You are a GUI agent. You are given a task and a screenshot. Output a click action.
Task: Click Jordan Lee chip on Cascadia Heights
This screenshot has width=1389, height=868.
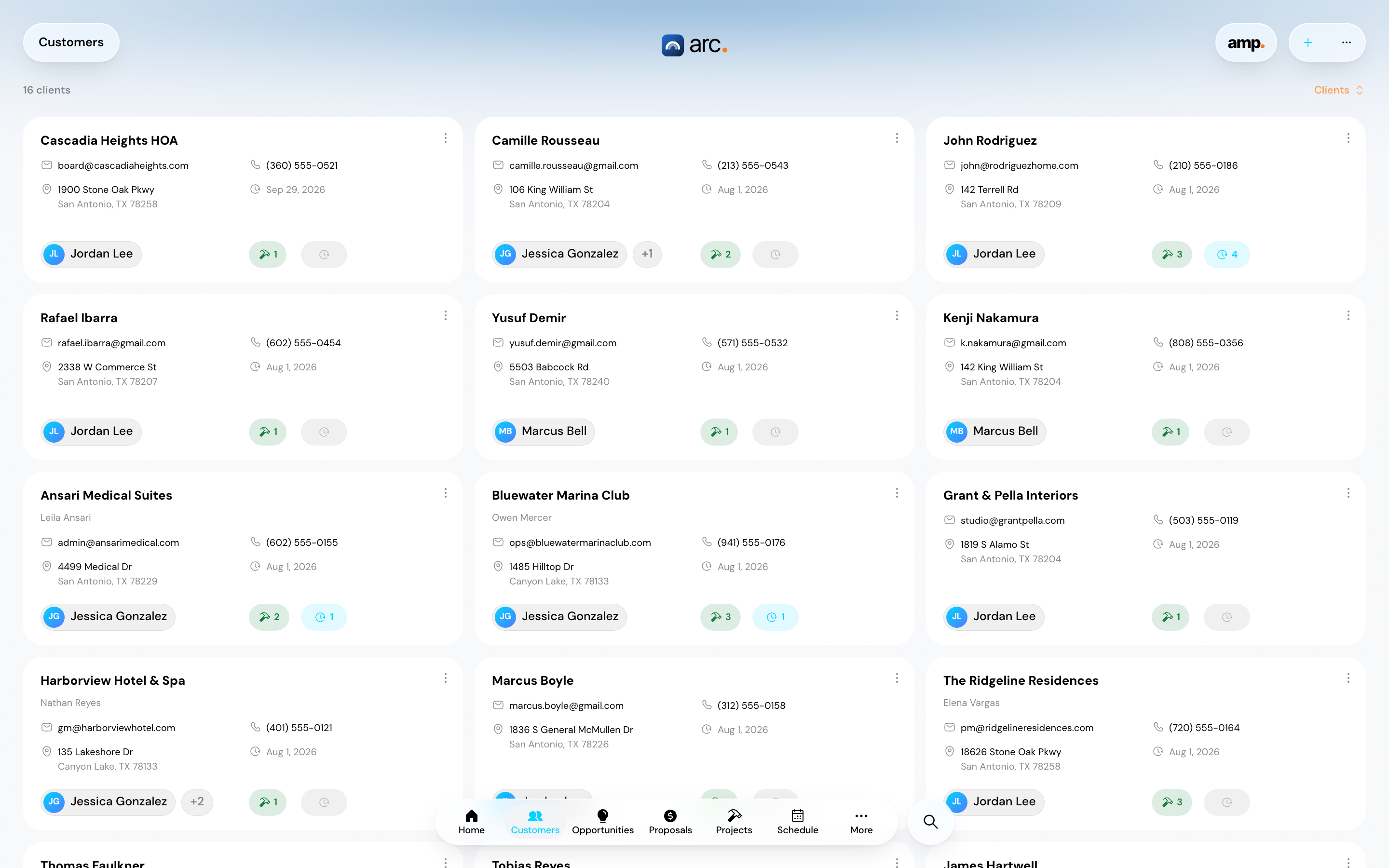click(x=91, y=254)
